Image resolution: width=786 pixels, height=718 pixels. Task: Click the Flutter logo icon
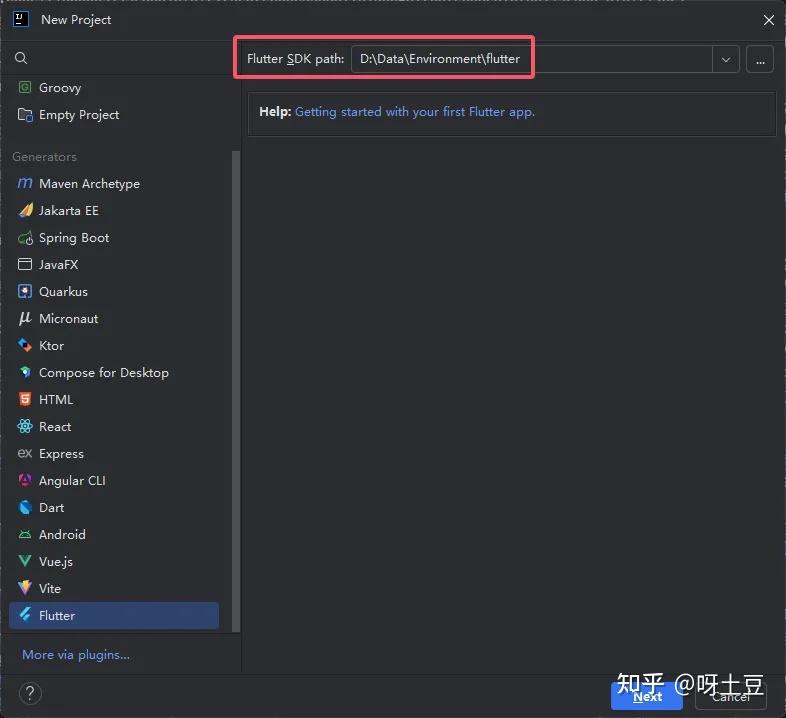click(25, 615)
